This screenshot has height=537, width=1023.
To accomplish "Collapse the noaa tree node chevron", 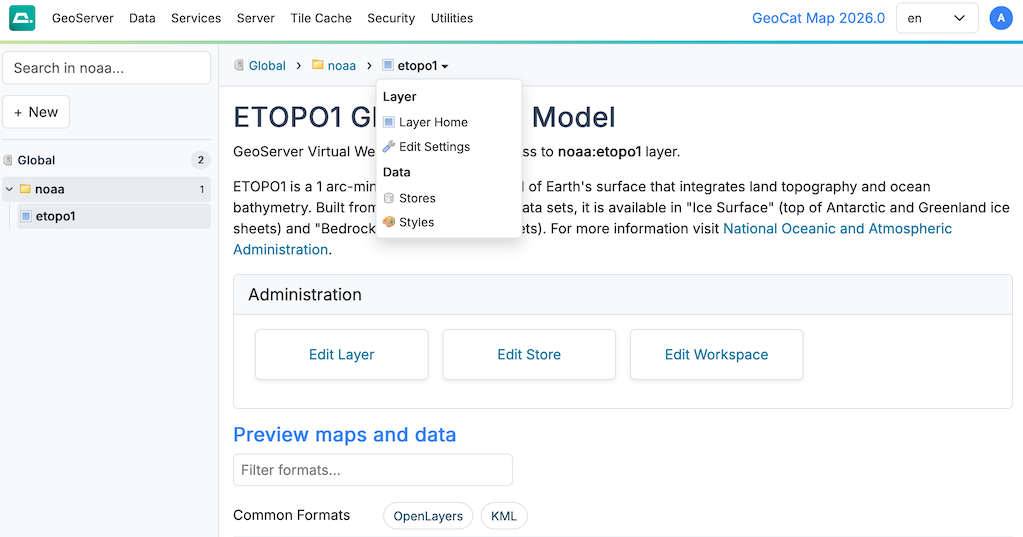I will tap(9, 189).
